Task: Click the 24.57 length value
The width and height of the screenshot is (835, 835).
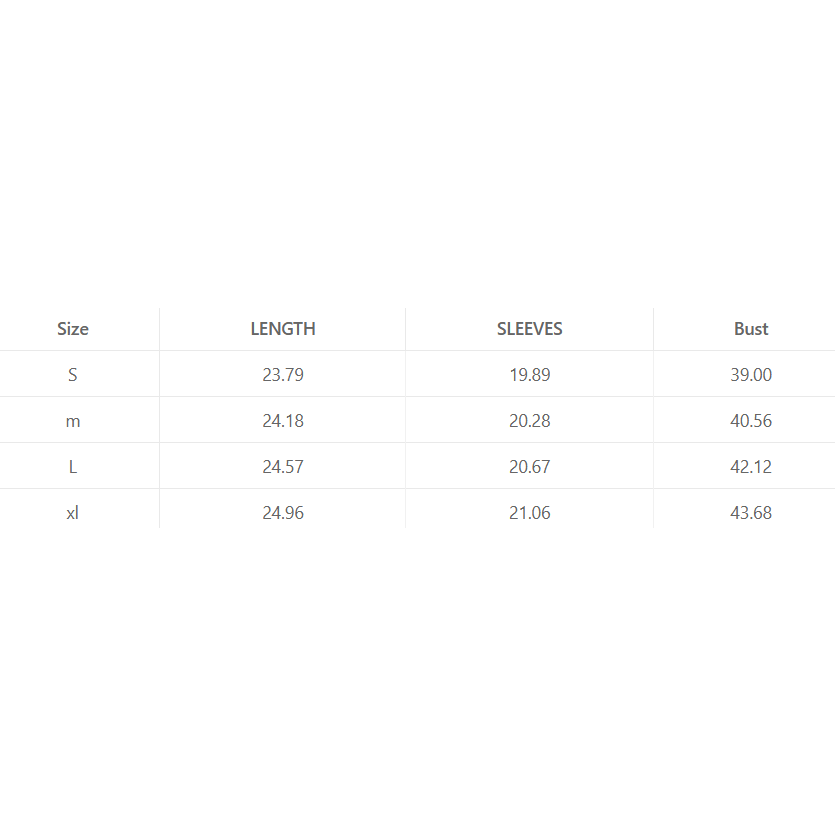Action: click(283, 467)
